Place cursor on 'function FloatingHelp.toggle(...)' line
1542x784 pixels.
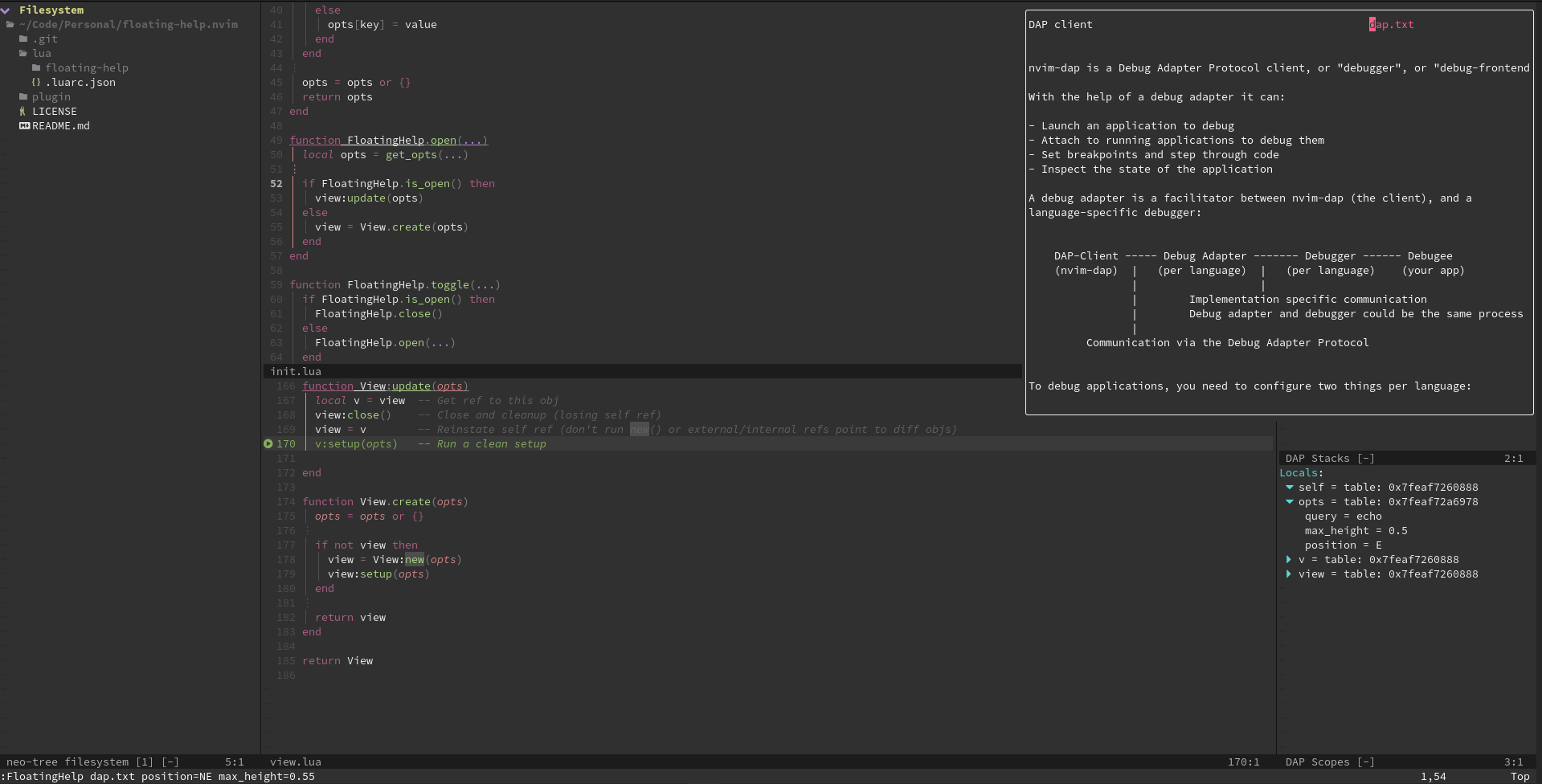395,284
